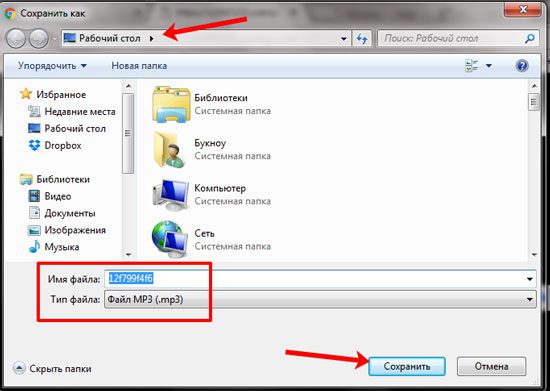This screenshot has width=550, height=391.
Task: Close the 'Сохранить как' dialog
Action: click(523, 9)
